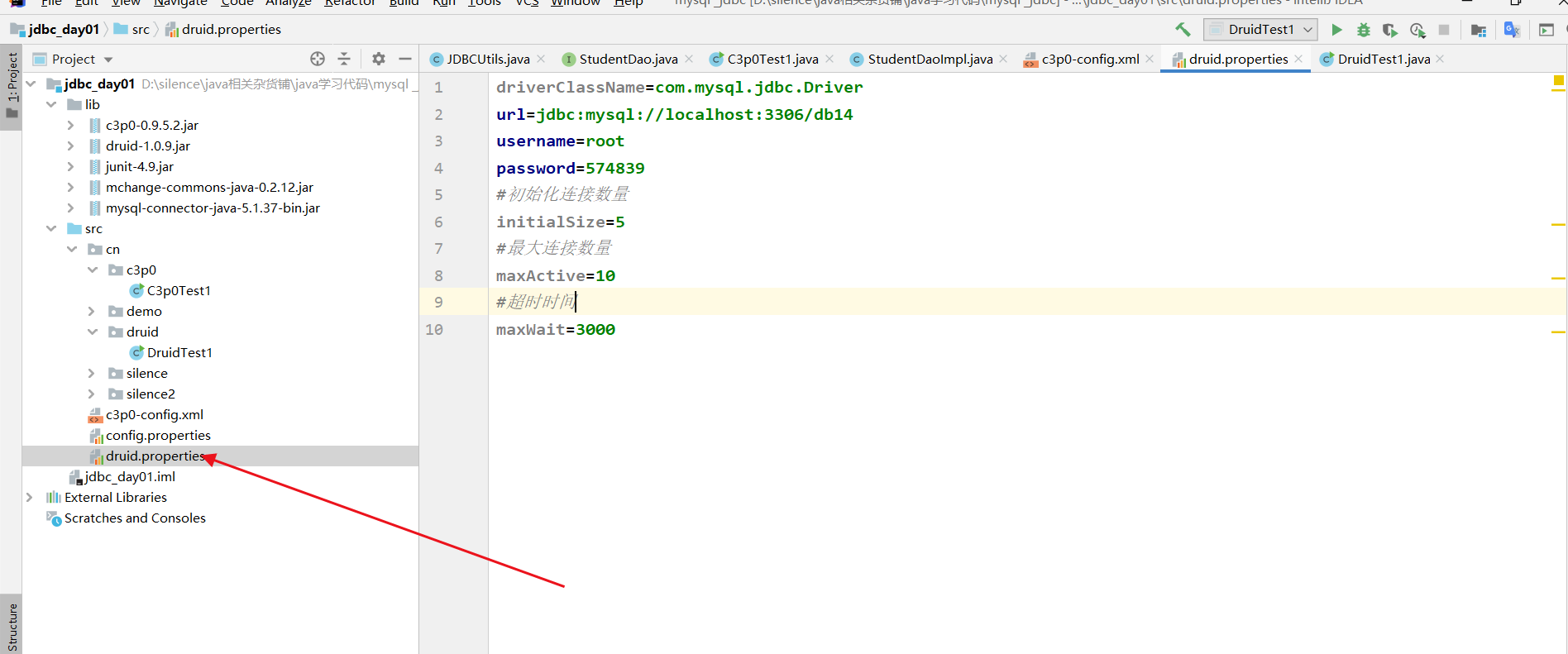Click line number 6 in gutter
Screen dimensions: 1568x654
click(438, 222)
